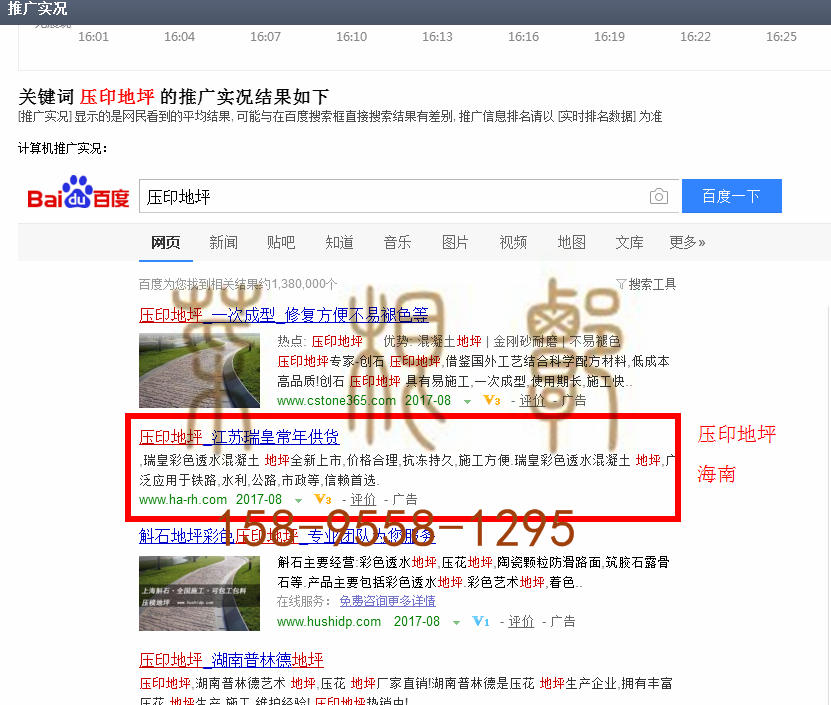Screen dimensions: 831x705
Task: Click V3 badge in ha-rh.com result
Action: pos(322,499)
